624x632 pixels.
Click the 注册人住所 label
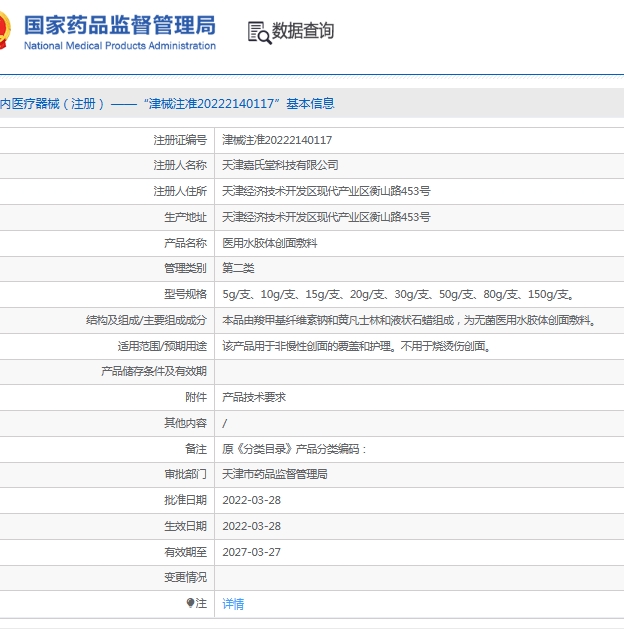(180, 191)
